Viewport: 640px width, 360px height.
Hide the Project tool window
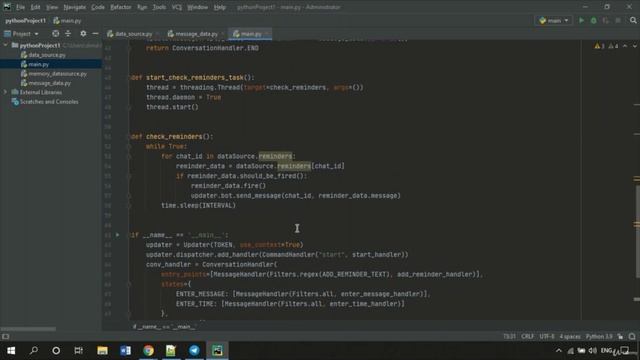pos(95,34)
